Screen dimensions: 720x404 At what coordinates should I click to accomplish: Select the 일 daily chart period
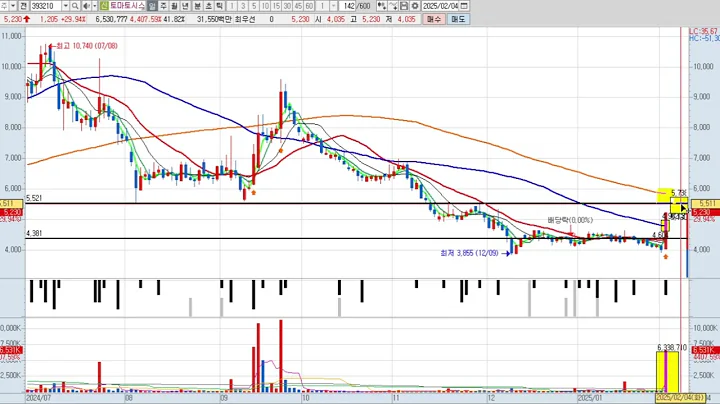(152, 6)
